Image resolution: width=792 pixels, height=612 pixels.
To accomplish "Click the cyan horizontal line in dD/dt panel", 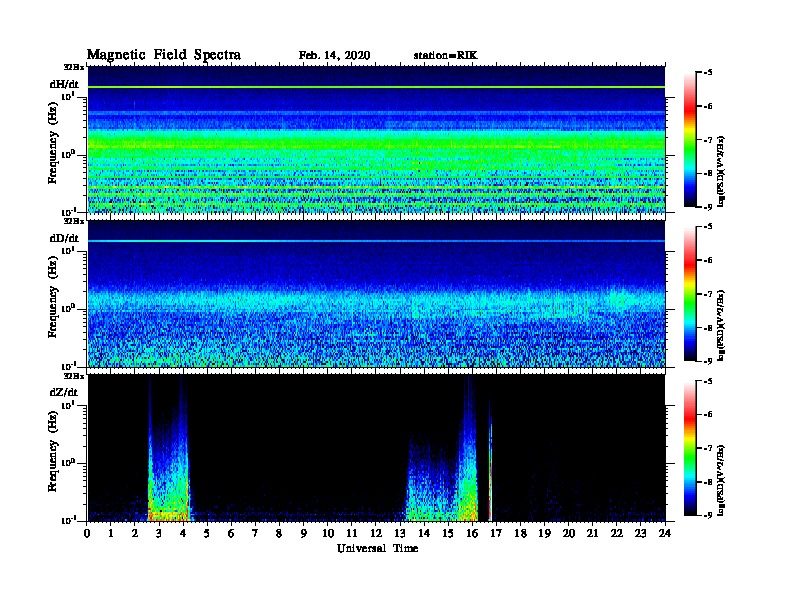I will 376,241.
